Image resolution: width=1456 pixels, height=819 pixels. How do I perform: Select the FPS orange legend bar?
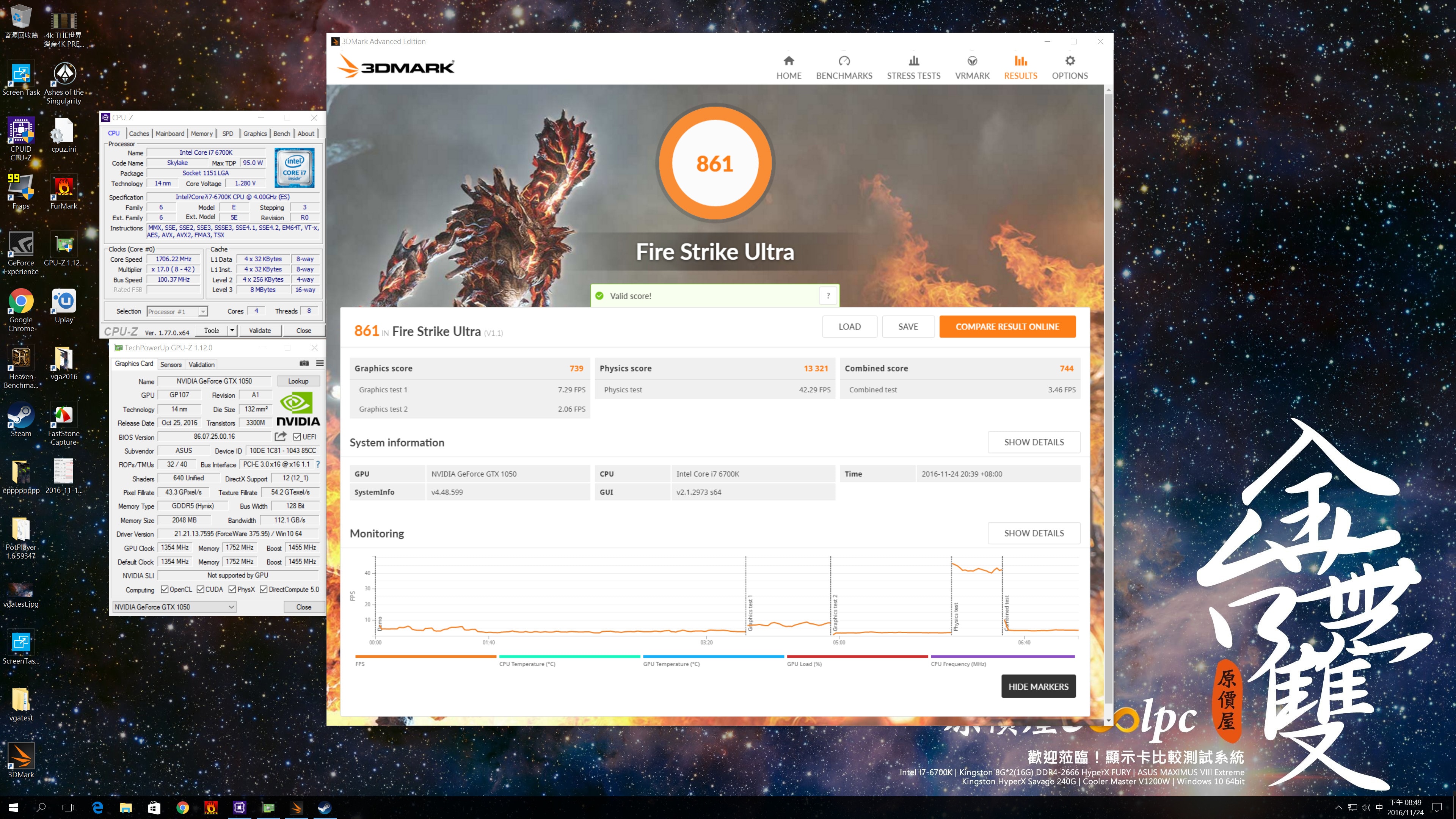pos(425,657)
